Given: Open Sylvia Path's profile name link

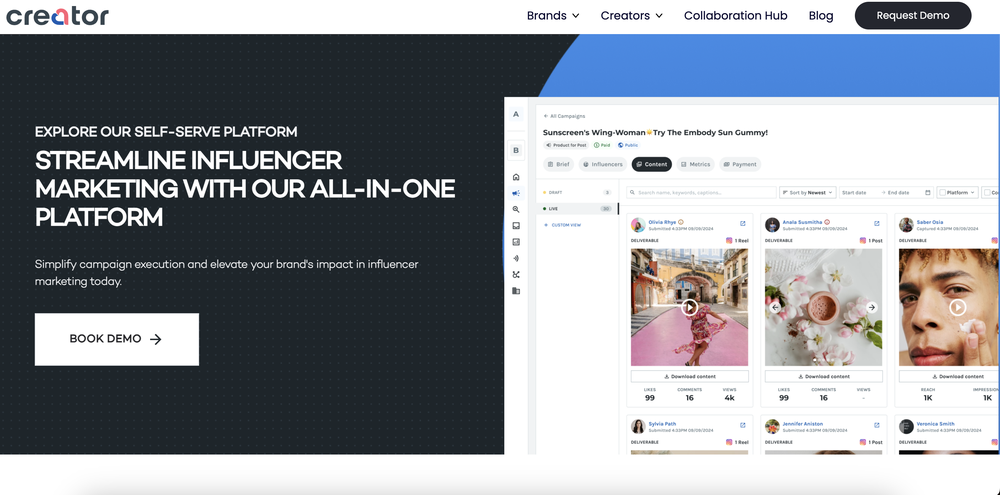Looking at the screenshot, I should (x=662, y=424).
